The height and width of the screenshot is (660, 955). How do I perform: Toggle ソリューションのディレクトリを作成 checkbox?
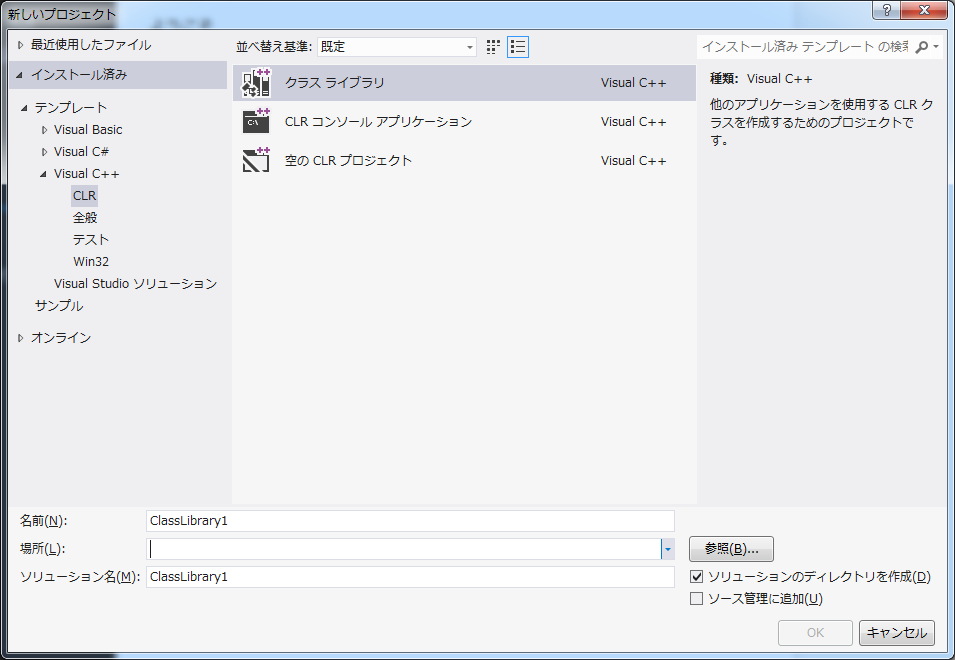tap(697, 577)
